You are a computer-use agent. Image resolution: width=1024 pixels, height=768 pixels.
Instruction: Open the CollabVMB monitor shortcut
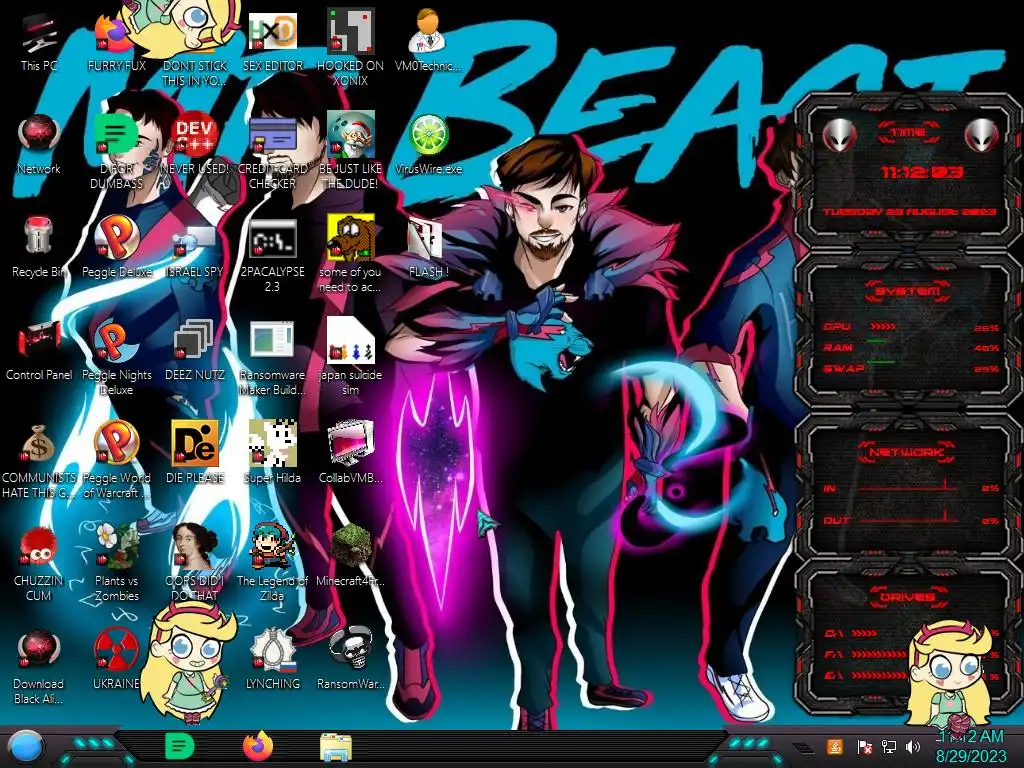[350, 443]
